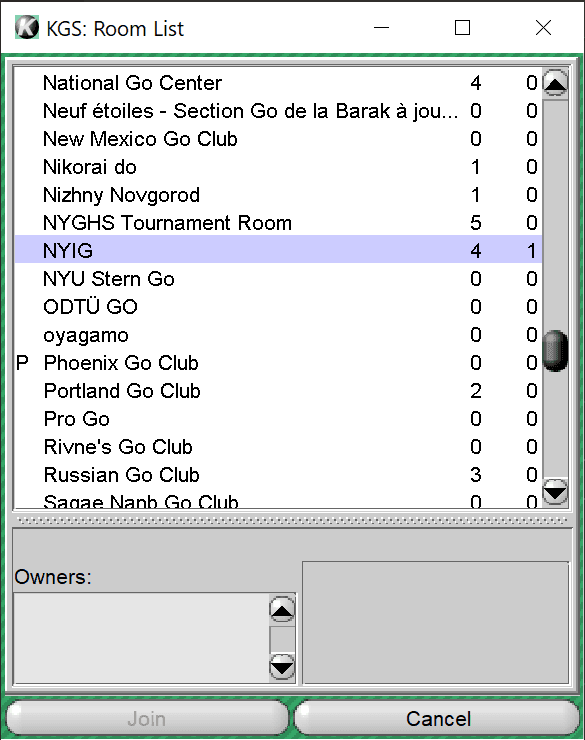Screen dimensions: 585x740
Task: Click the room list scroll-down arrow
Action: coord(555,492)
